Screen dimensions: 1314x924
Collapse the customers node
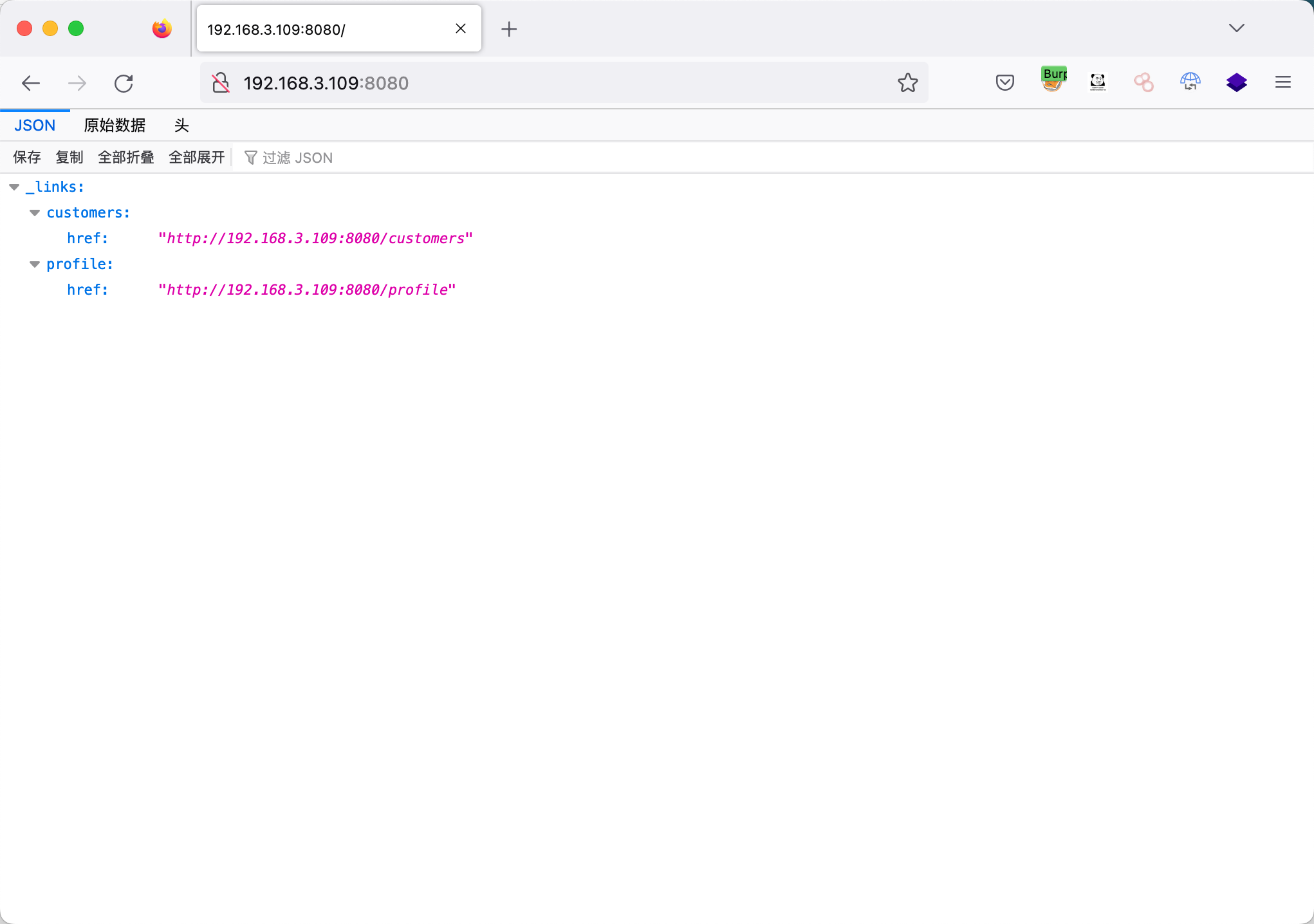click(x=35, y=213)
